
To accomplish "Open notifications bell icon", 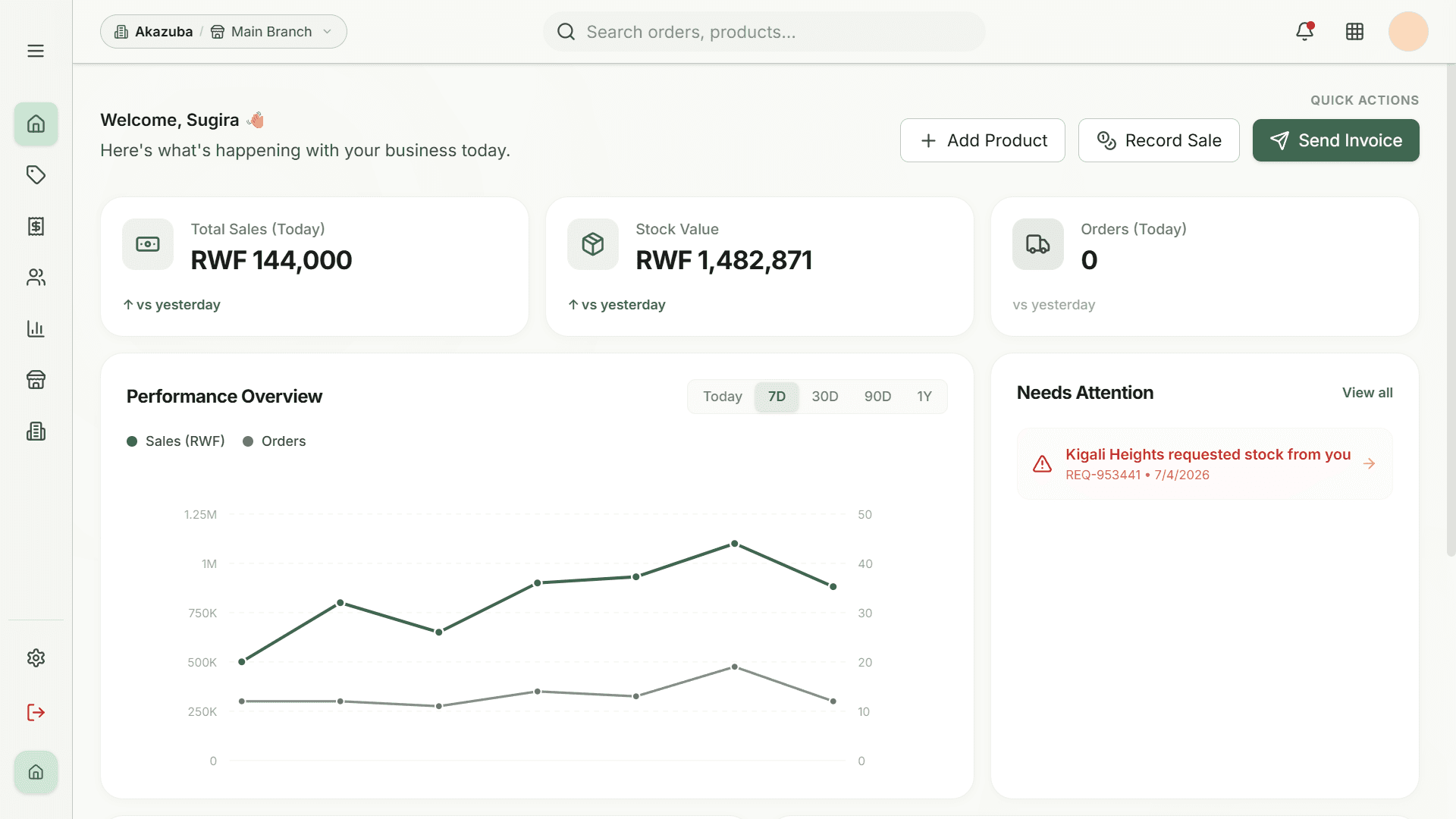I will [1304, 31].
